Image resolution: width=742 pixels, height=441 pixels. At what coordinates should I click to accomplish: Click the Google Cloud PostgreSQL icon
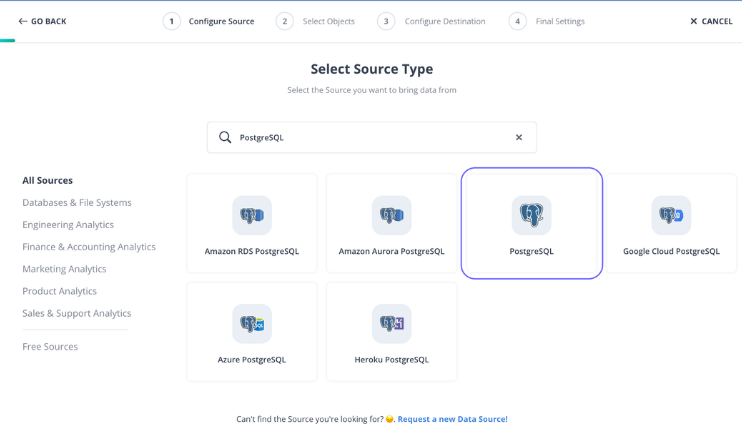(x=671, y=215)
